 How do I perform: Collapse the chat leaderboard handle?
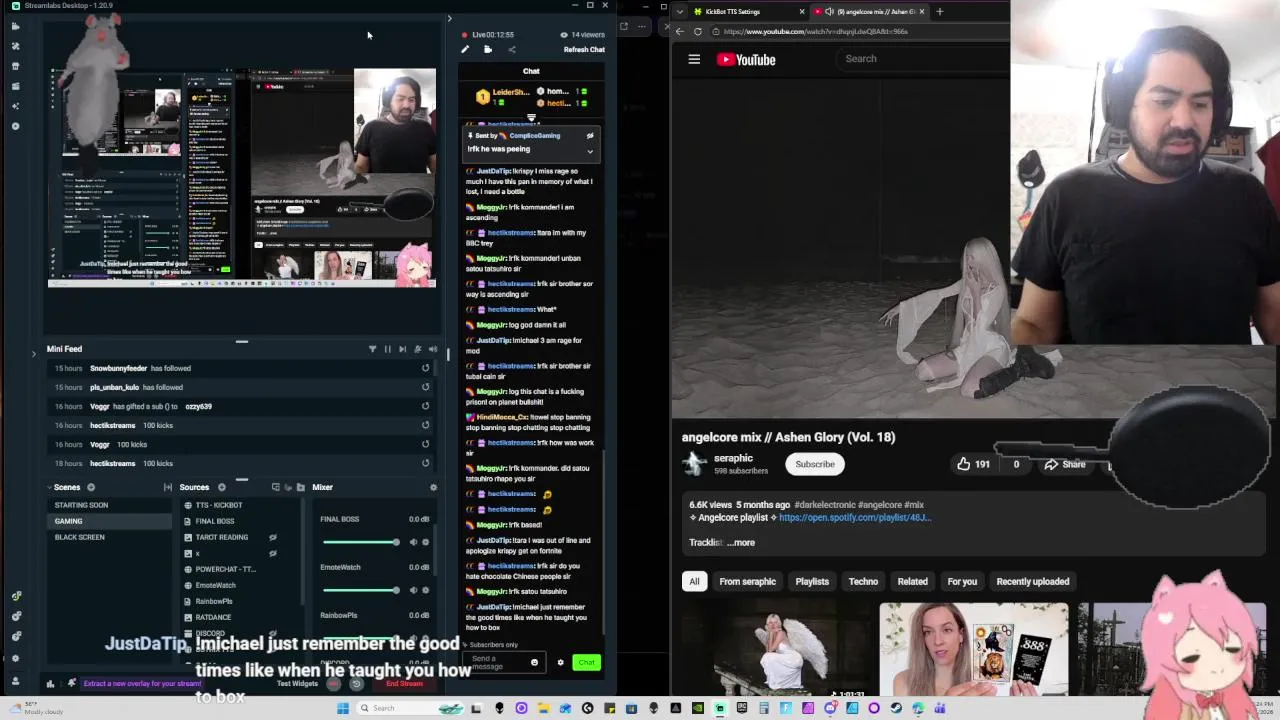tap(531, 119)
